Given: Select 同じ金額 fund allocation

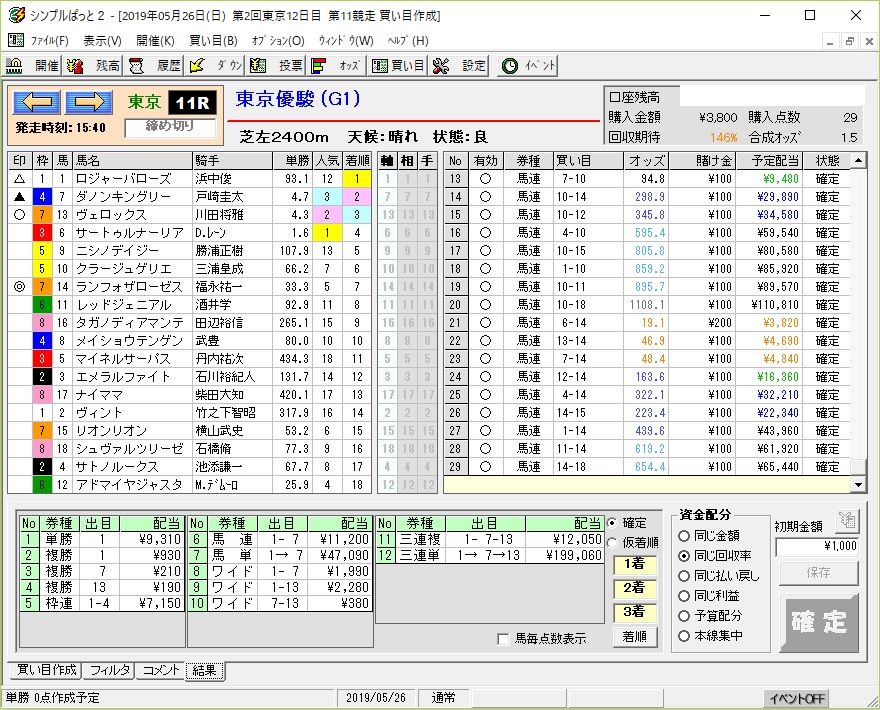Looking at the screenshot, I should (x=709, y=535).
